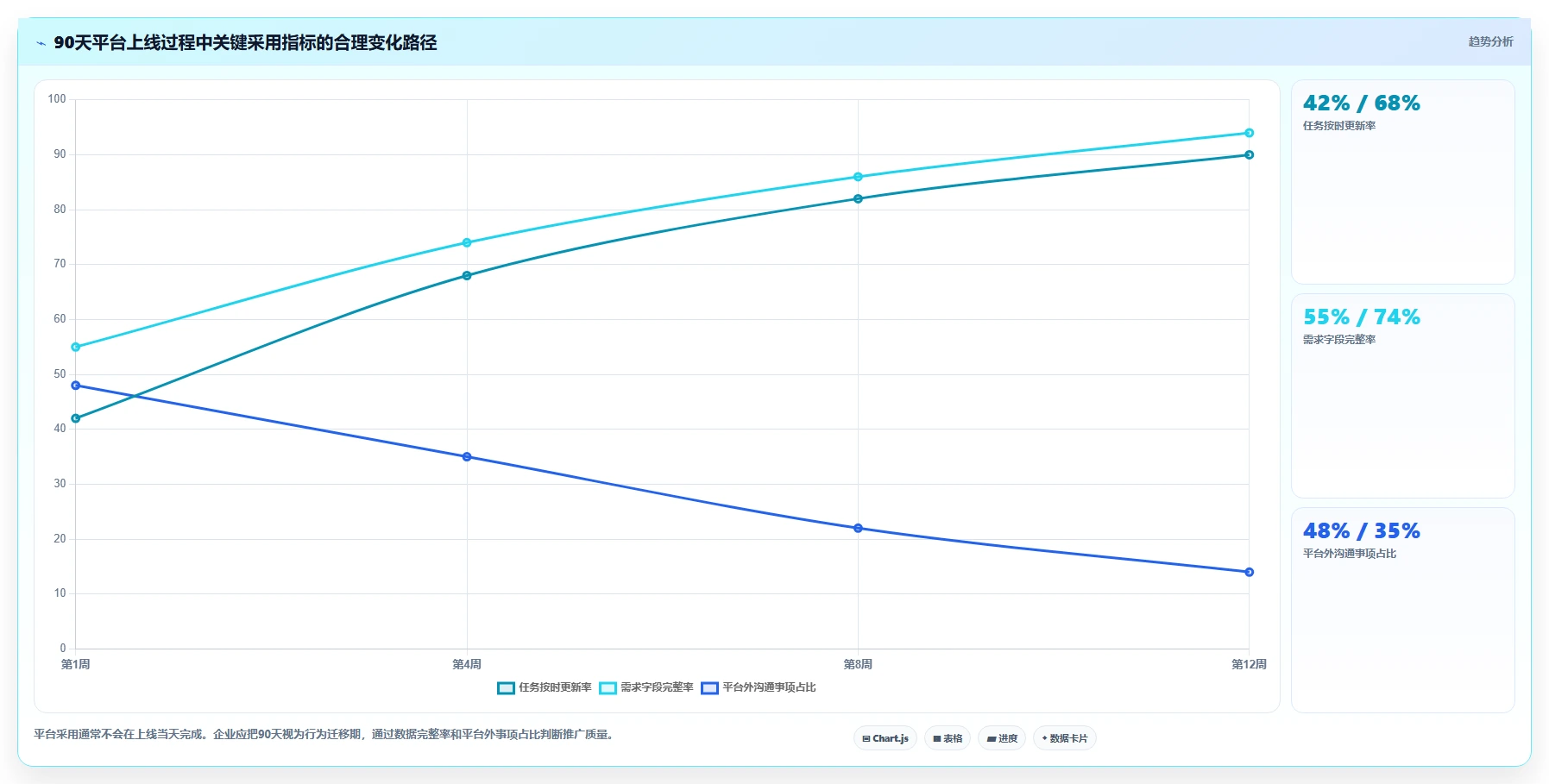Click the 需求字段完整率 data point at 第1周
This screenshot has width=1549, height=784.
(76, 347)
